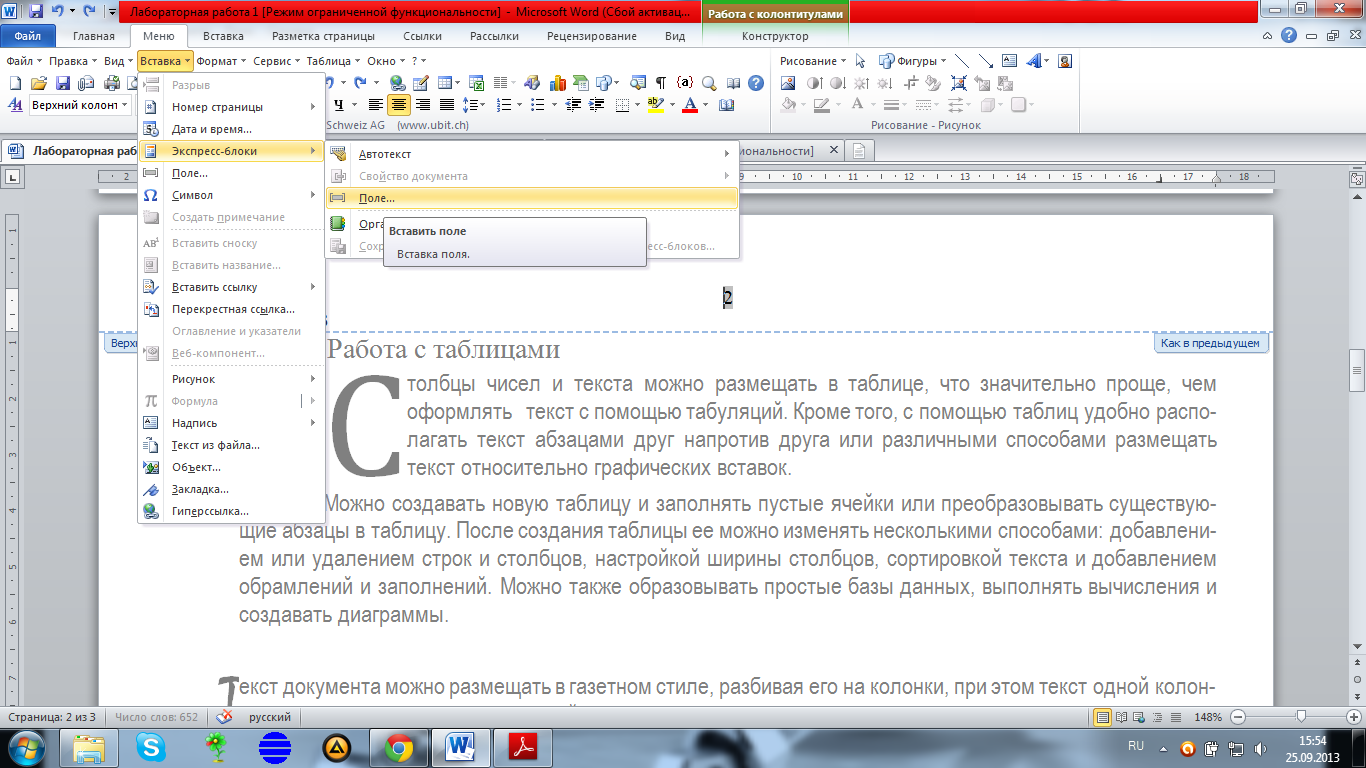Open the style box showing Верхний колон
The image size is (1366, 768).
80,104
